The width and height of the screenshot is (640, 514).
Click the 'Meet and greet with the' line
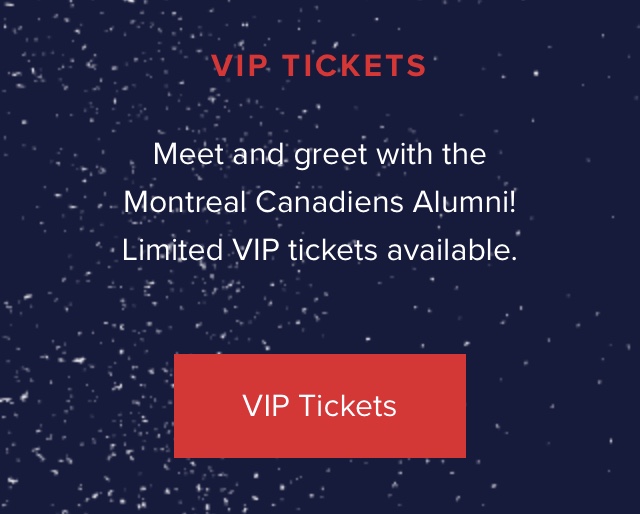tap(320, 154)
